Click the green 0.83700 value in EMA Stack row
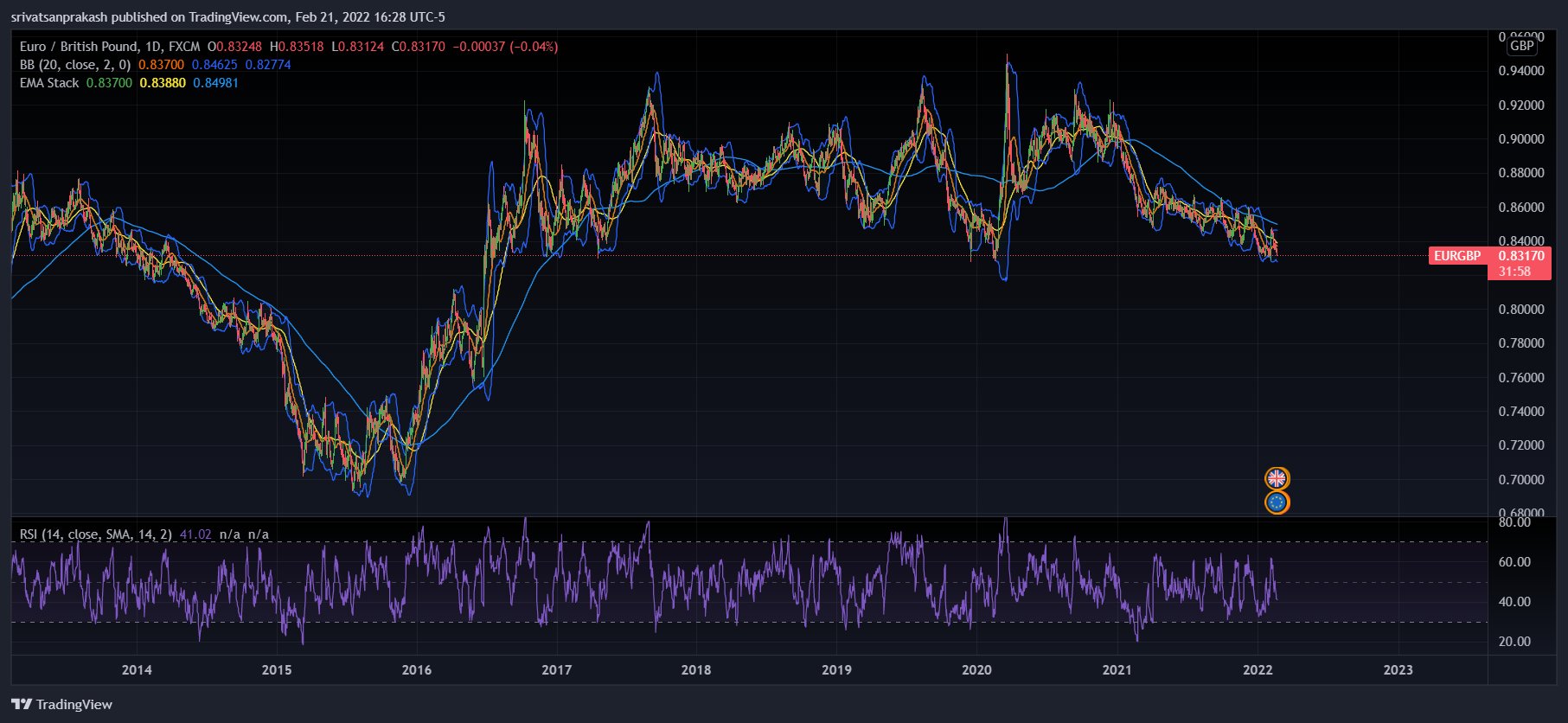This screenshot has width=1568, height=723. 109,83
